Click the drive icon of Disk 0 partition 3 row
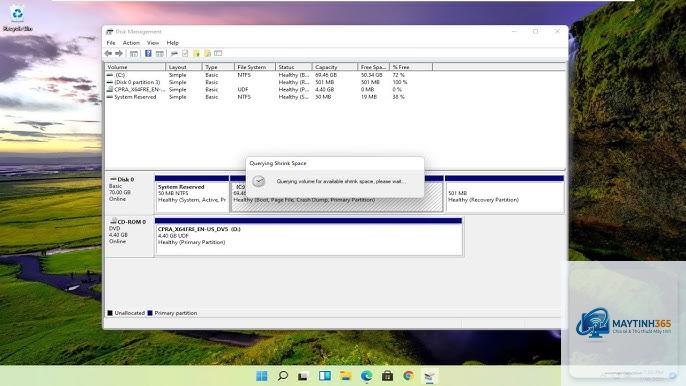Viewport: 686px width, 386px height. tap(110, 82)
